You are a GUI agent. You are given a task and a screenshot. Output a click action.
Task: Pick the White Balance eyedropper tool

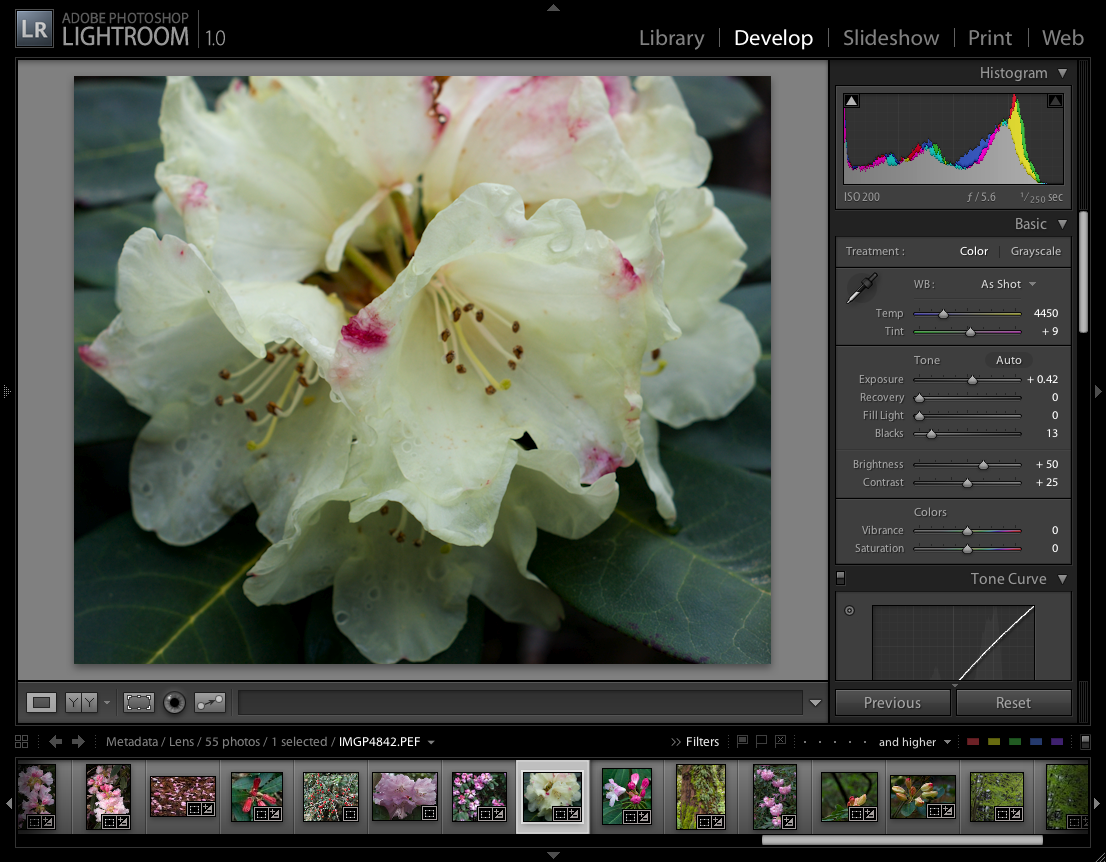[x=861, y=288]
